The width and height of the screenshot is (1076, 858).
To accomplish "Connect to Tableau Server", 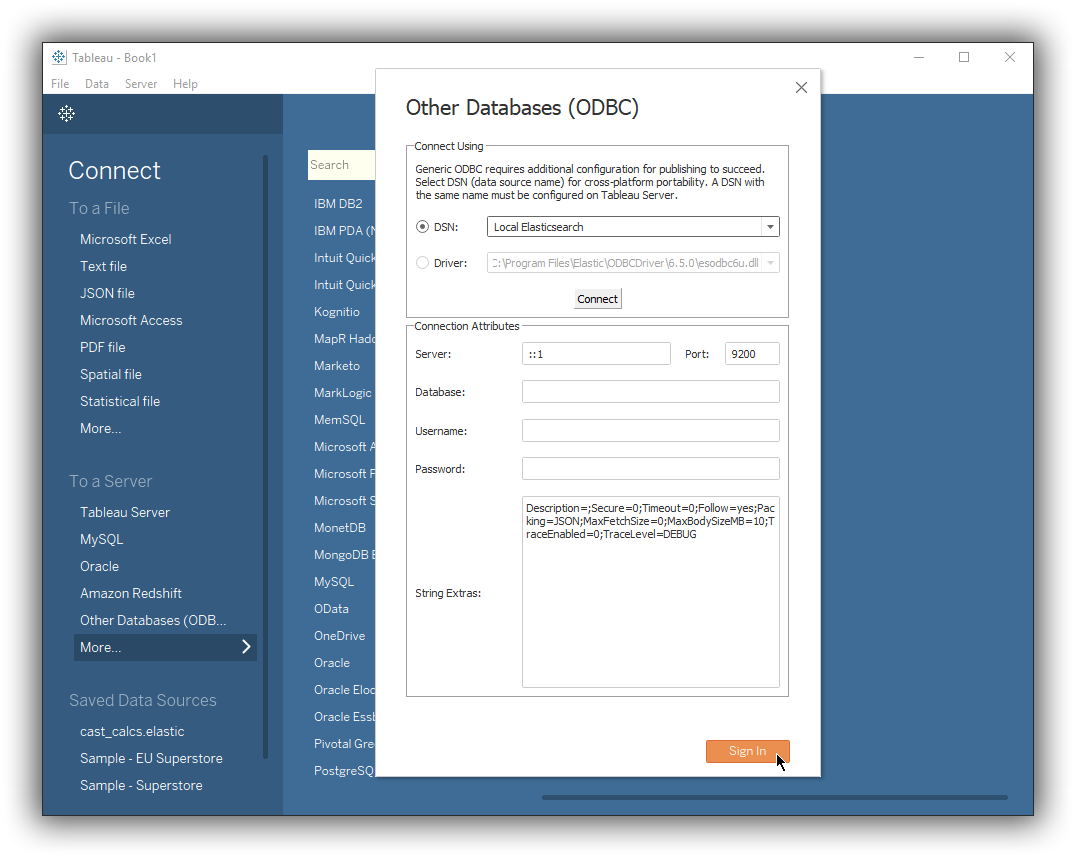I will (124, 512).
